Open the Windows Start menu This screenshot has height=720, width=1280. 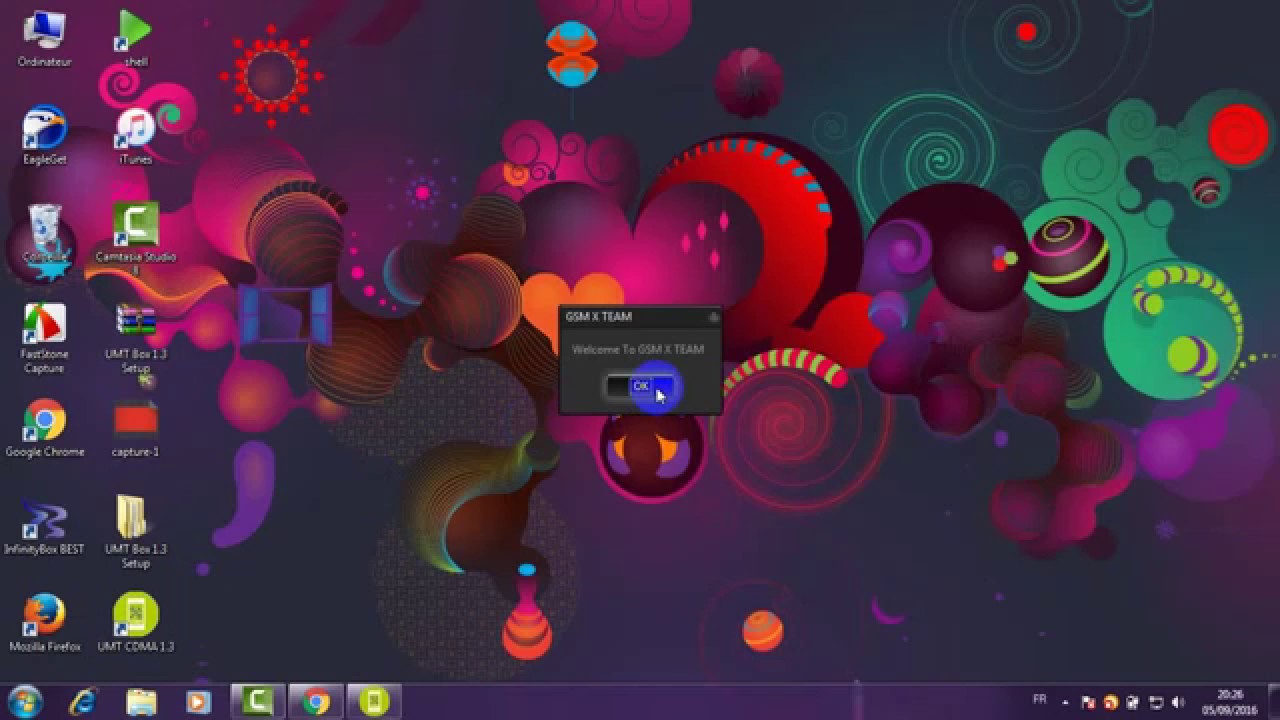(x=24, y=702)
